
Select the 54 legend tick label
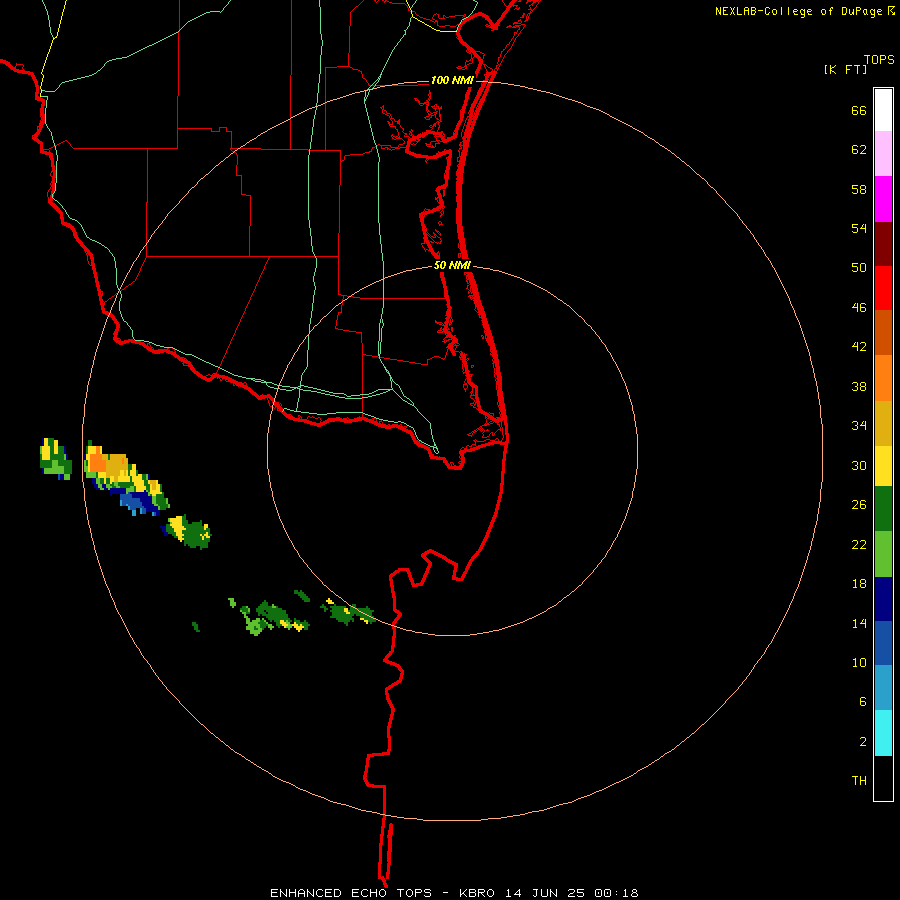click(859, 228)
